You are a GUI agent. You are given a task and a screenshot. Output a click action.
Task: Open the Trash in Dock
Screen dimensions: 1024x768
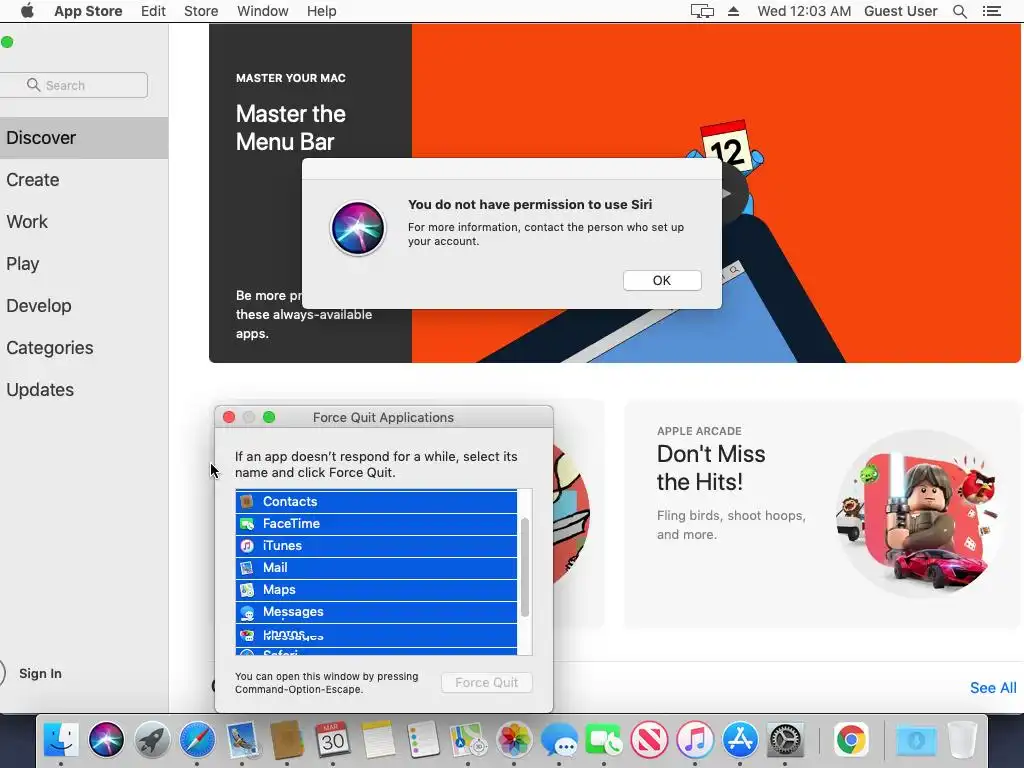pyautogui.click(x=962, y=740)
